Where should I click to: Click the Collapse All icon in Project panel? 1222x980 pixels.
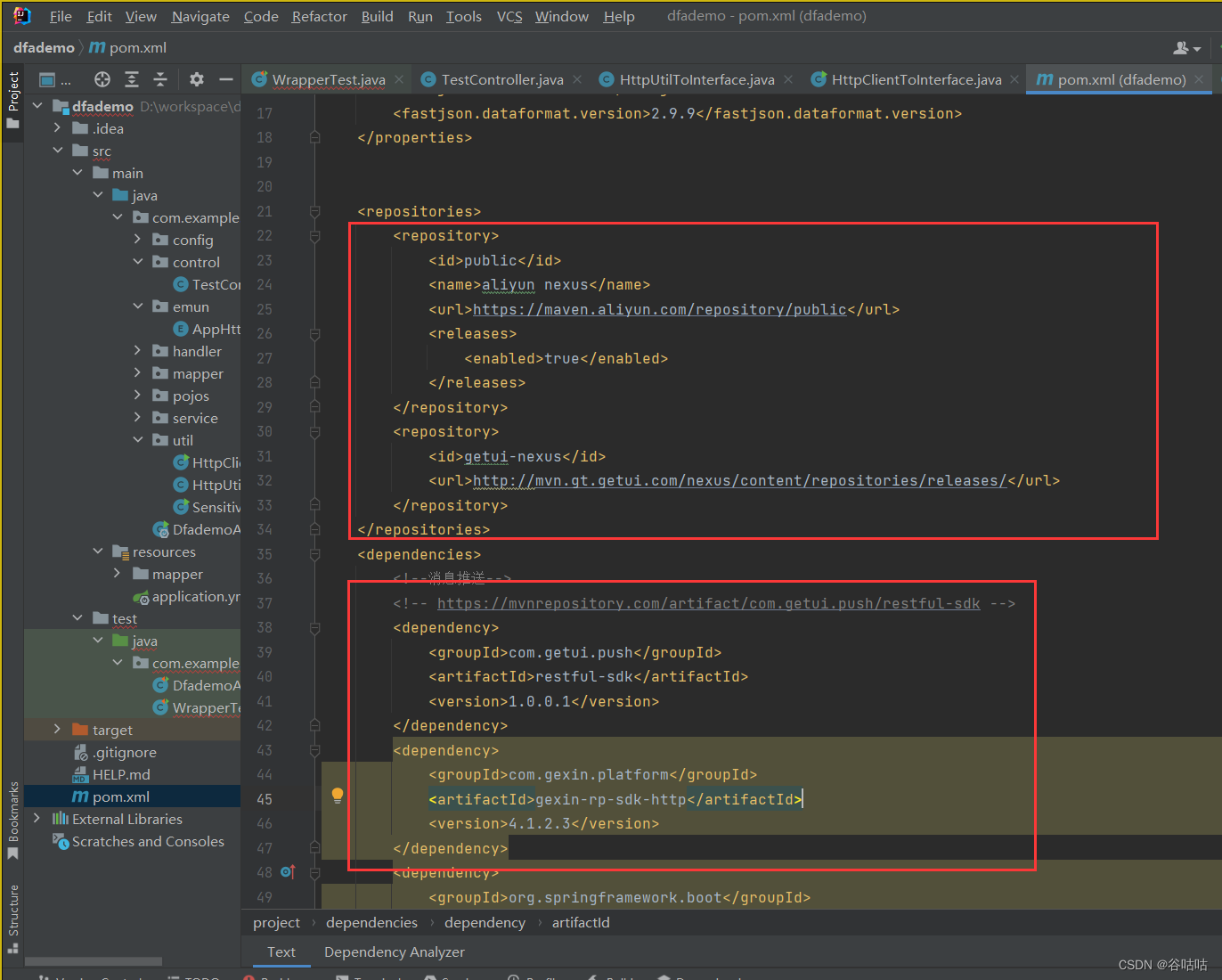click(x=160, y=79)
